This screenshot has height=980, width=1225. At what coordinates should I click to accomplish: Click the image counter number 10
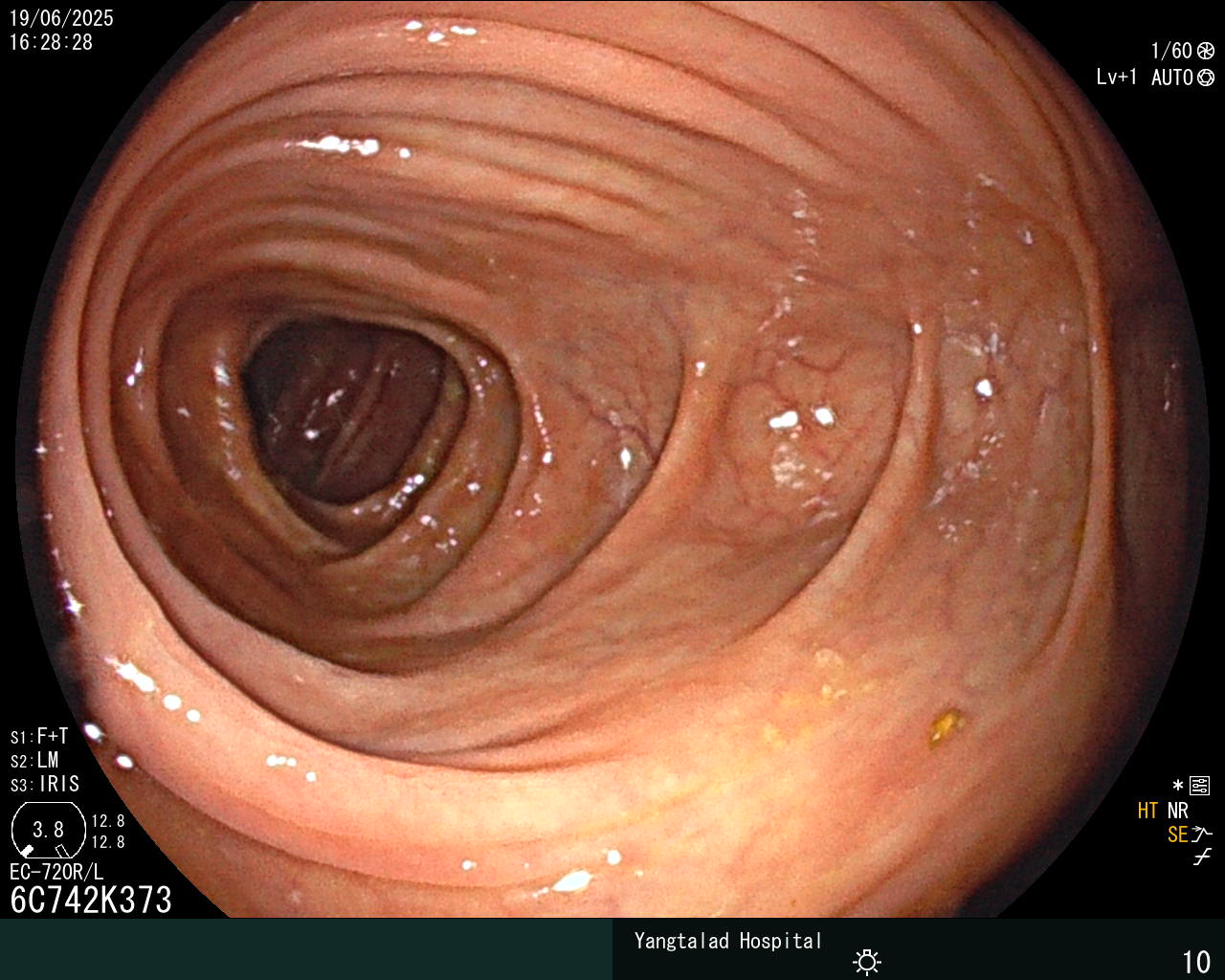tap(1196, 962)
